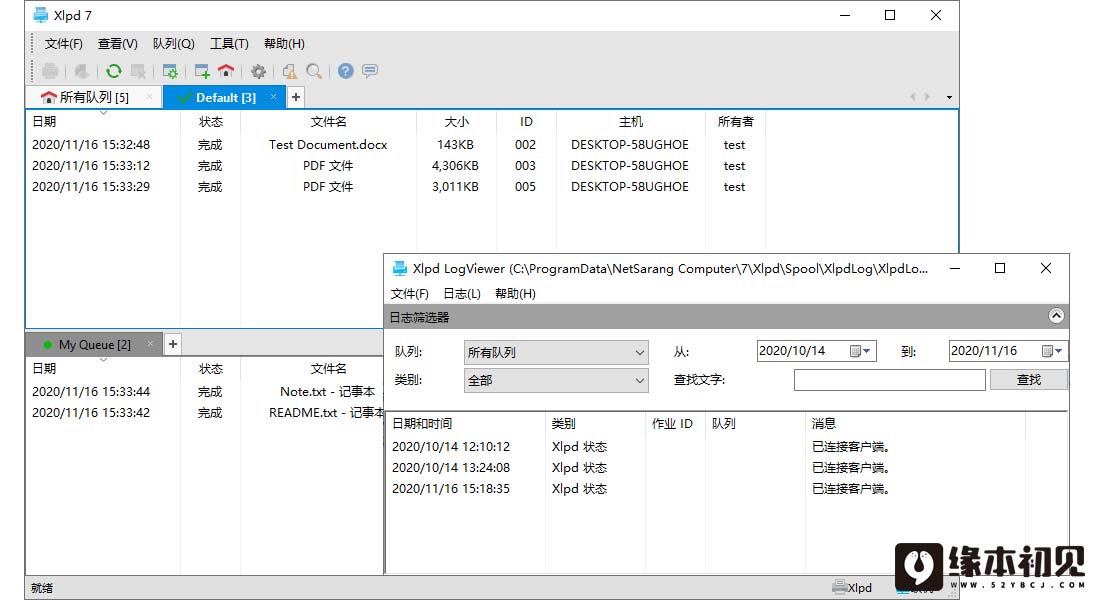Click the Xlpd 7 title bar app icon
1100x600 pixels.
41,15
